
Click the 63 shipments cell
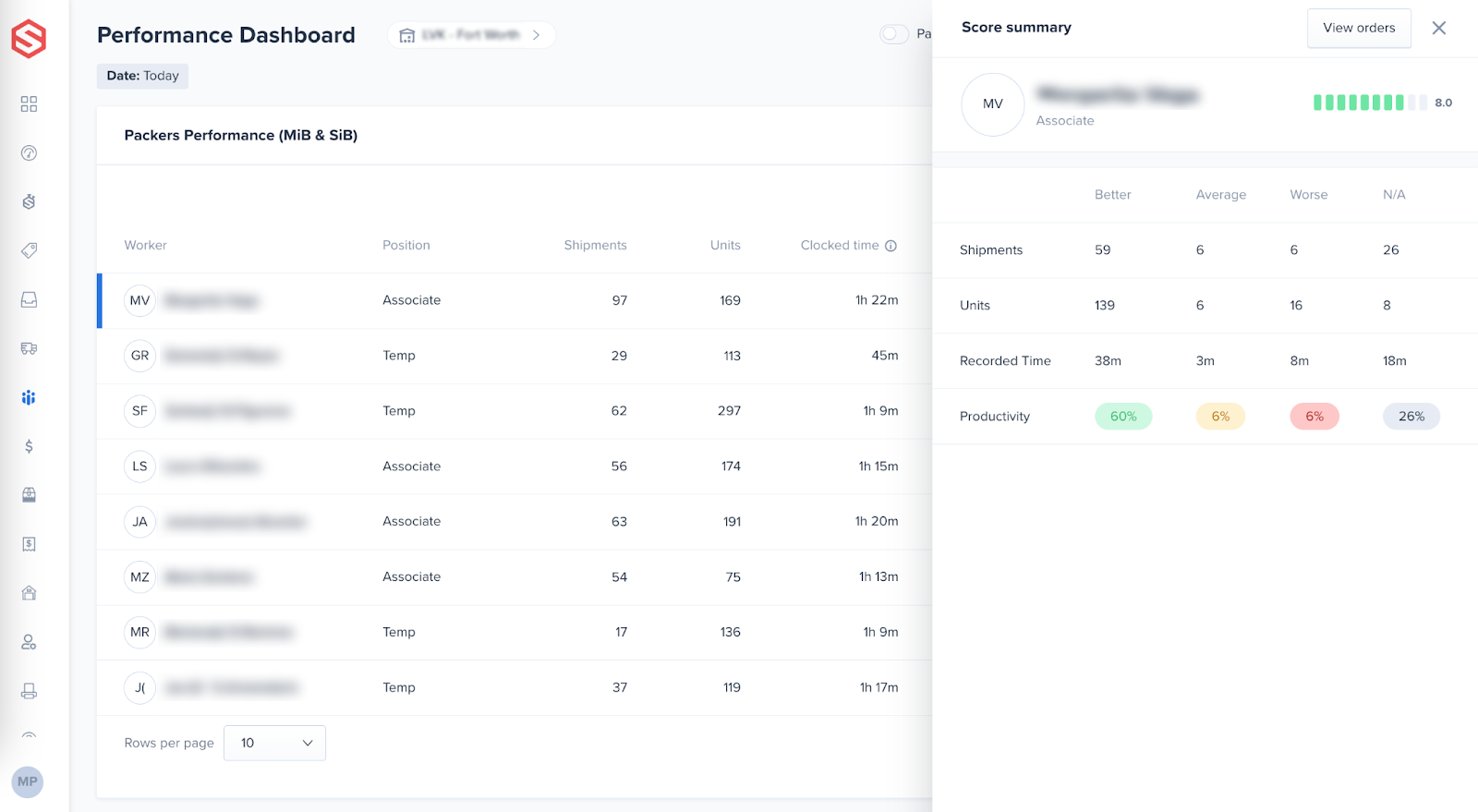(x=619, y=522)
